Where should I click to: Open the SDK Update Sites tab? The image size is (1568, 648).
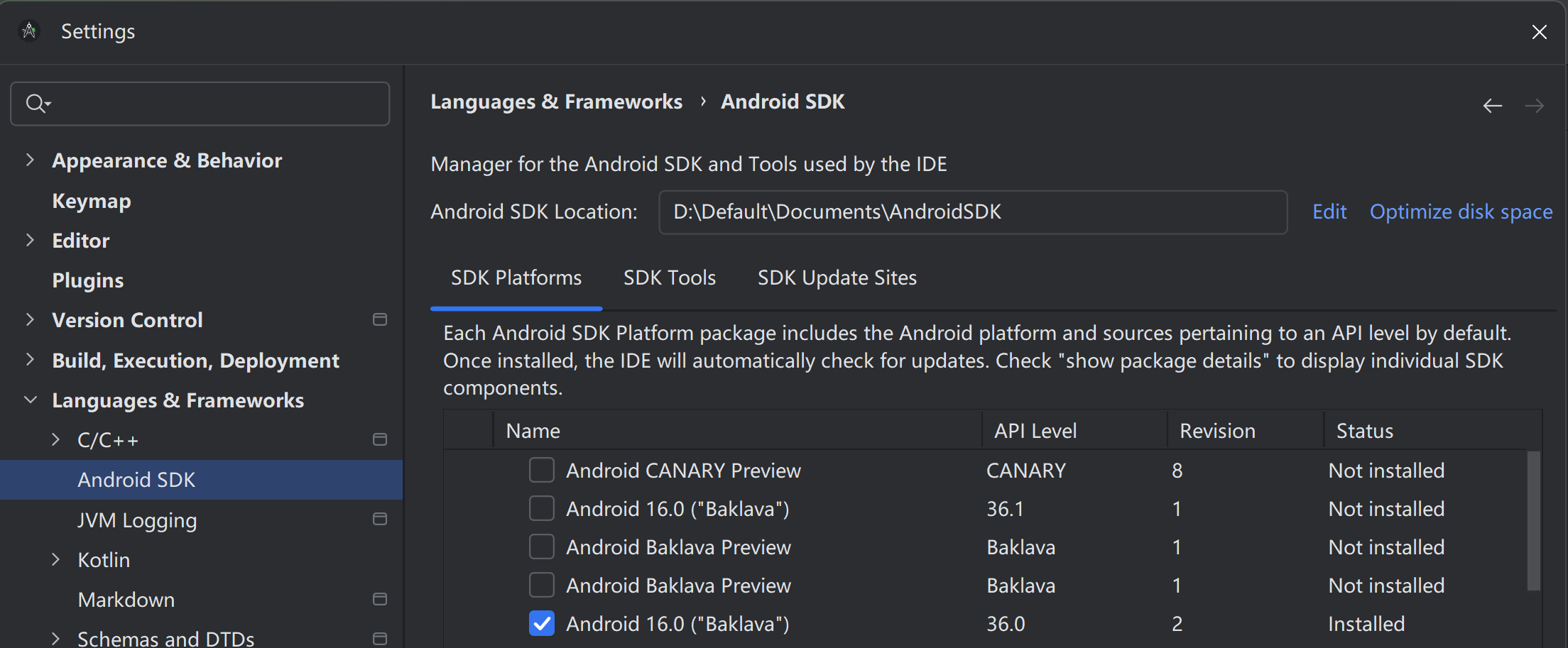(x=837, y=278)
